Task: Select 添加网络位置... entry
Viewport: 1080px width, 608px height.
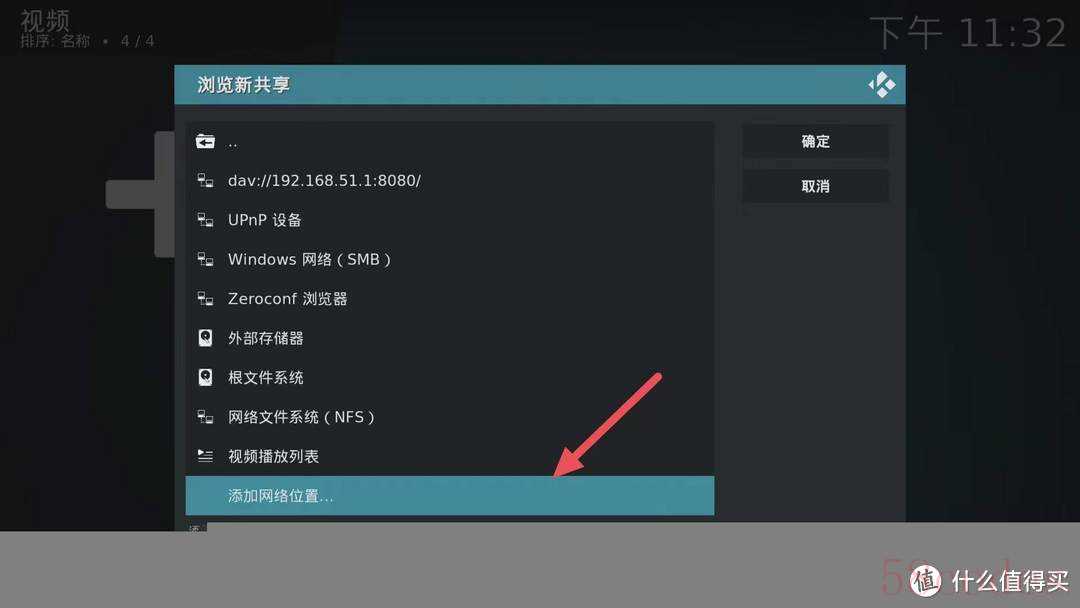Action: (x=450, y=496)
